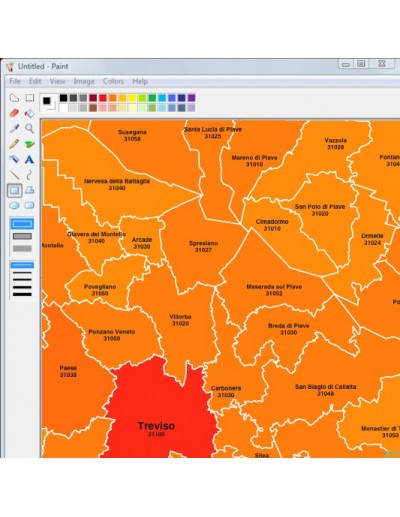Activate the Airbrush spray tool
Image resolution: width=400 pixels, height=517 pixels.
(14, 159)
